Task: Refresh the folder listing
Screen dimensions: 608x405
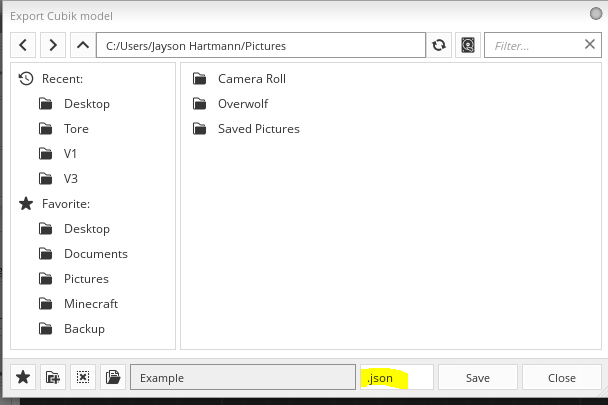Action: pos(439,45)
